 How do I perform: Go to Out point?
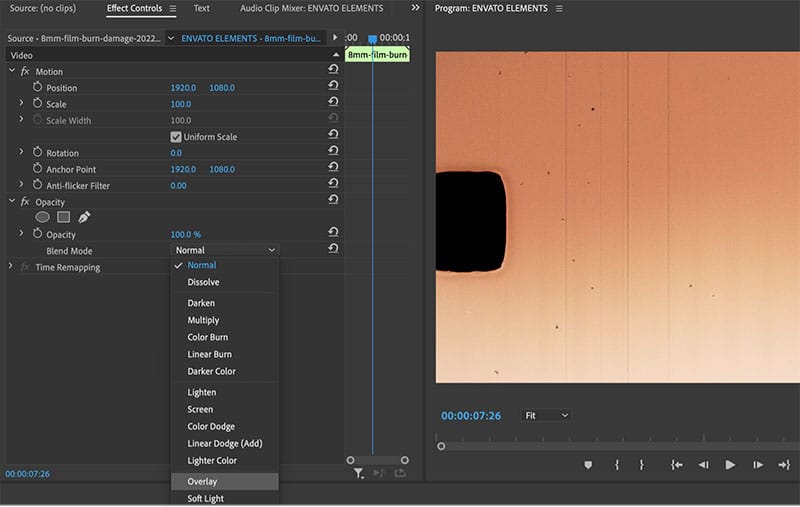(x=784, y=465)
